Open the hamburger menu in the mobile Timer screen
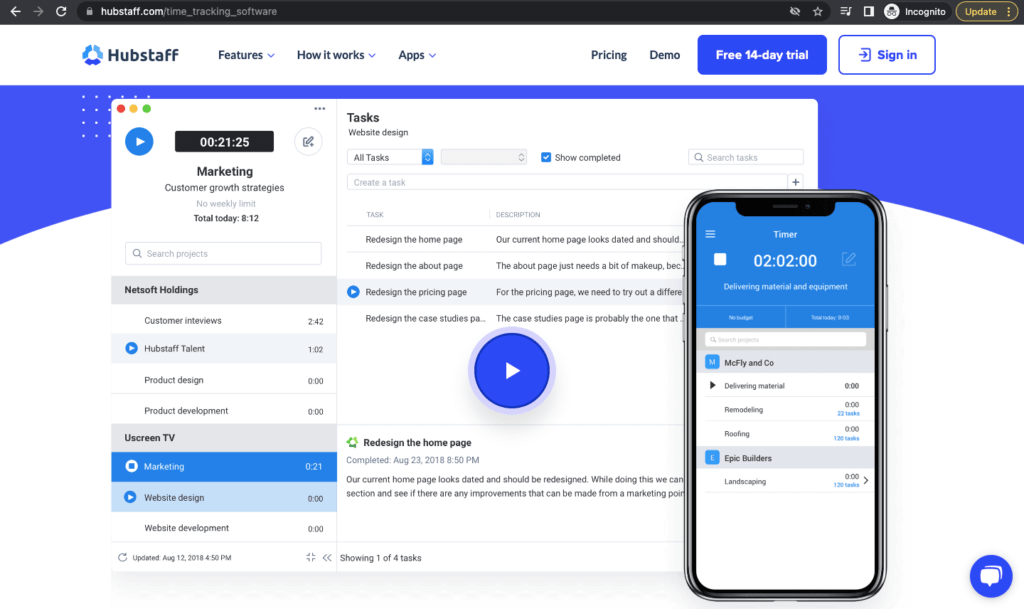 709,233
